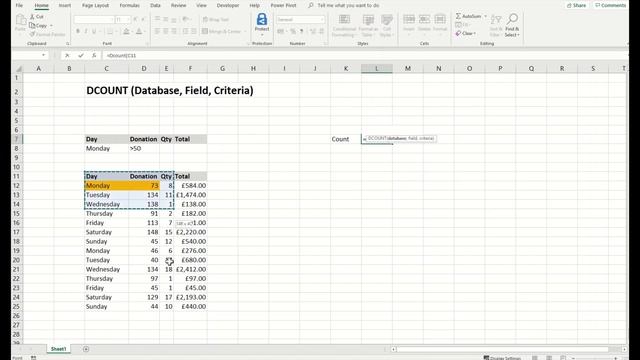Cancel formula entry with the X icon
Image resolution: width=640 pixels, height=360 pixels.
point(67,56)
